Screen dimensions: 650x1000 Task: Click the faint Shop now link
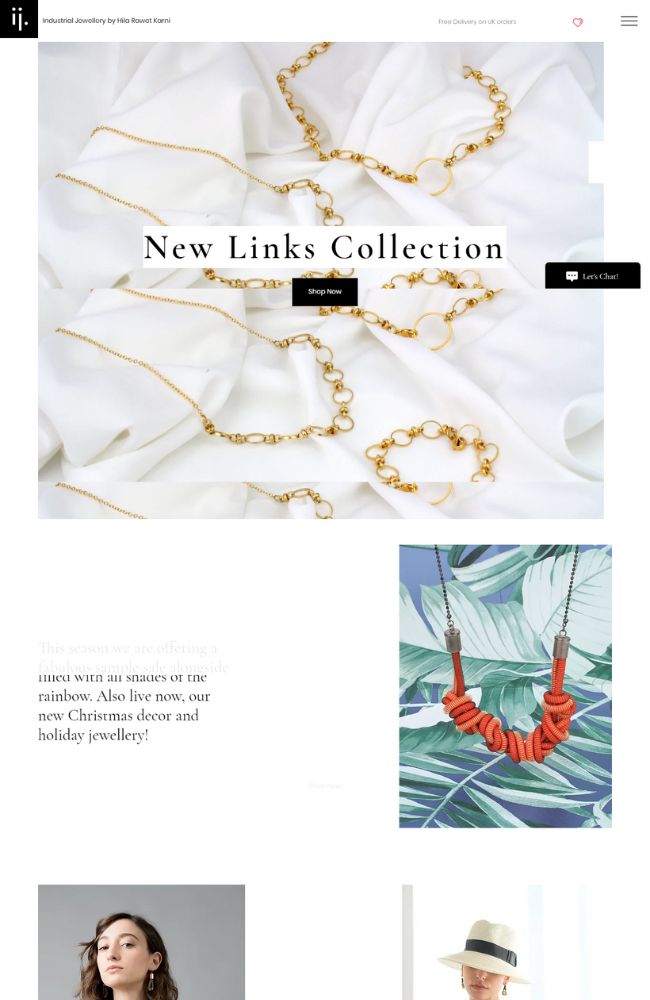pyautogui.click(x=325, y=786)
